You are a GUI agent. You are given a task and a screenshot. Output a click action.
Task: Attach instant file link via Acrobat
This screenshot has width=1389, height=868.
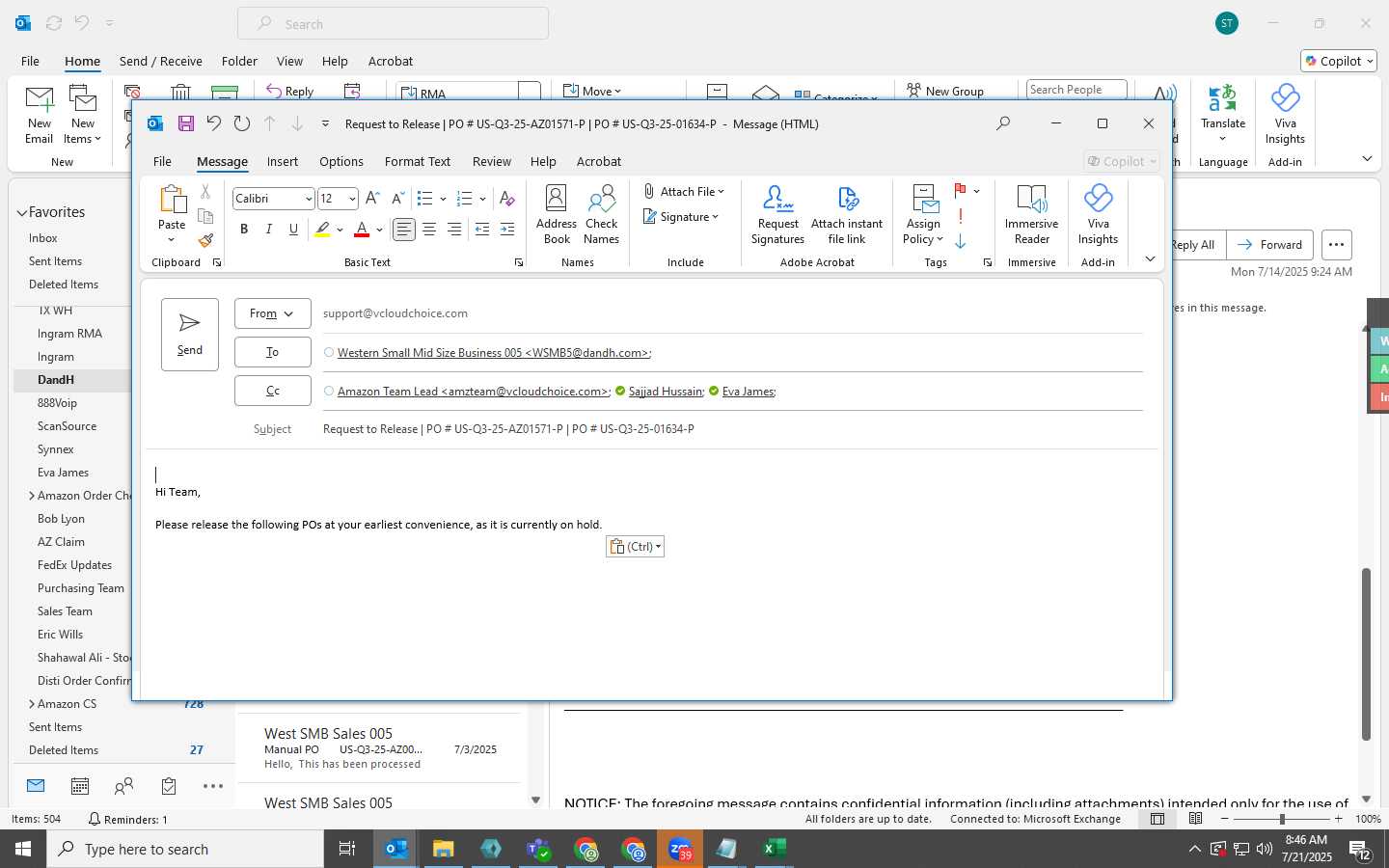click(847, 215)
